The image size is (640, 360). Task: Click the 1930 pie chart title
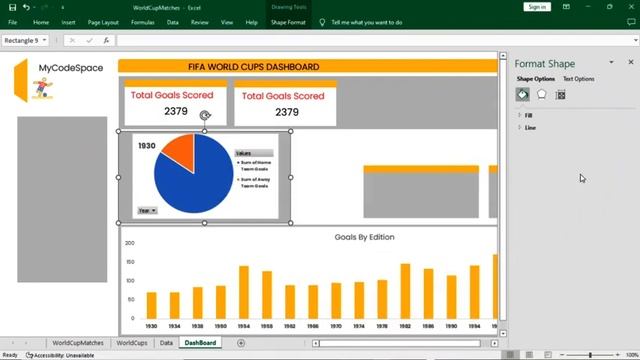tap(147, 146)
